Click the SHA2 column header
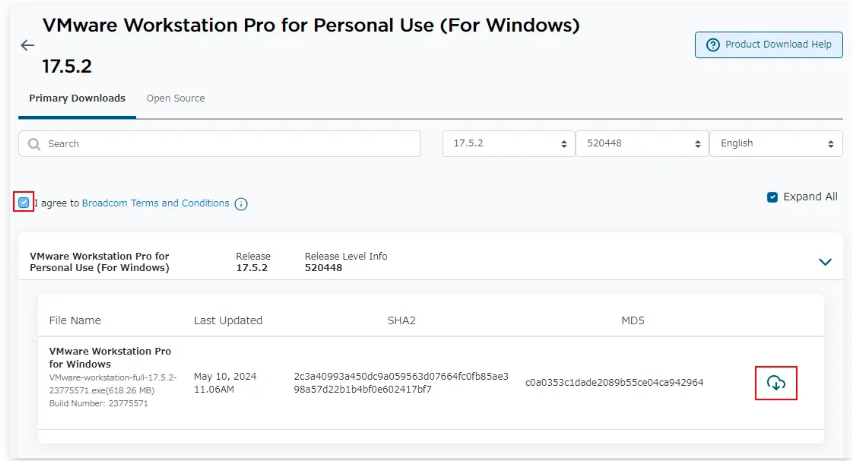This screenshot has width=852, height=461. [x=401, y=320]
